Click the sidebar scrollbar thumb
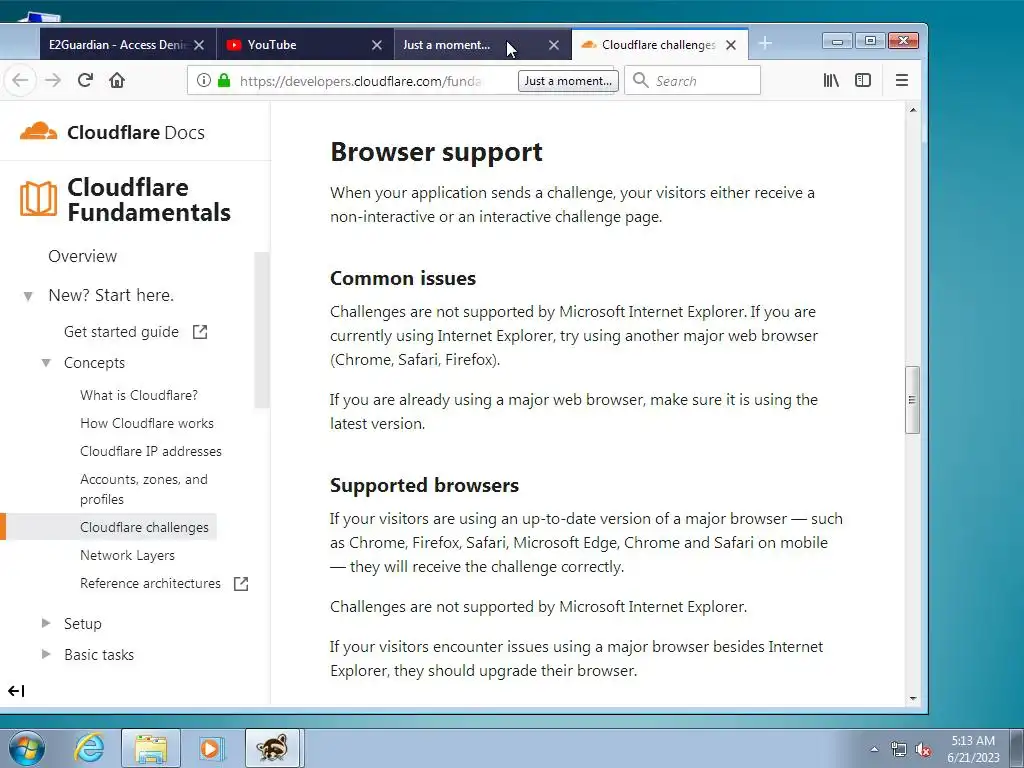This screenshot has width=1024, height=768. click(261, 330)
